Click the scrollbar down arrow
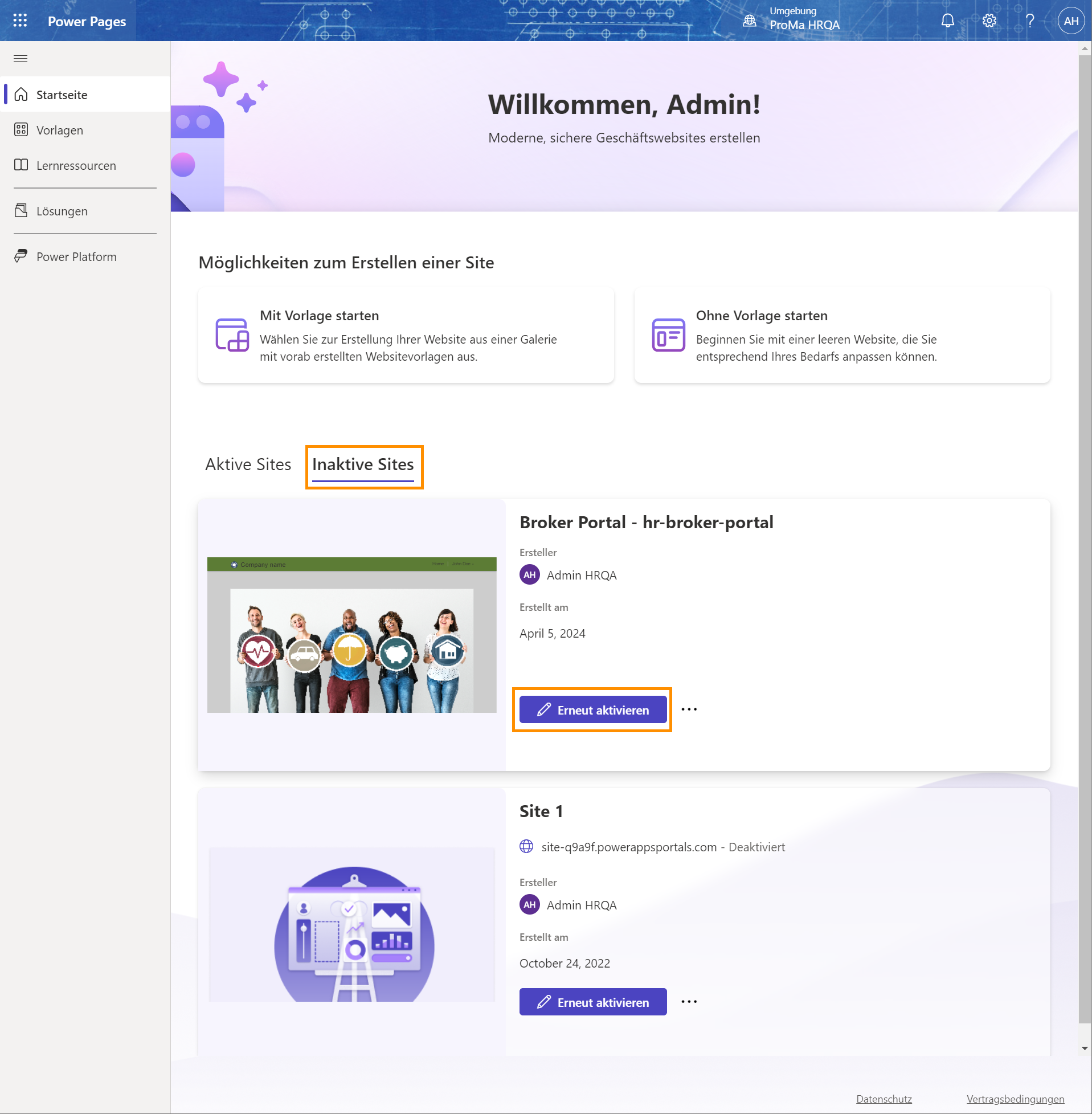Viewport: 1092px width, 1114px height. click(1084, 1048)
